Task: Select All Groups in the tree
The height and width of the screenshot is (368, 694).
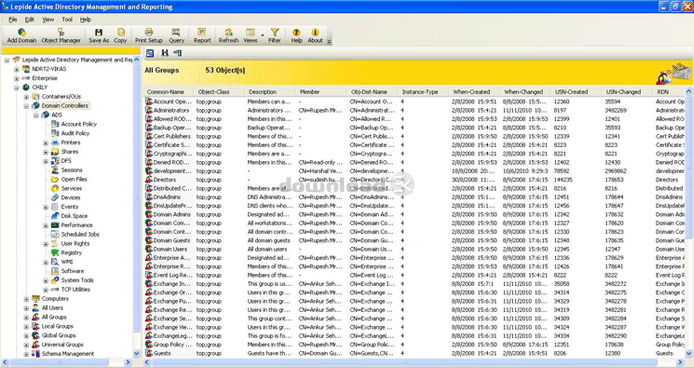Action: point(54,317)
